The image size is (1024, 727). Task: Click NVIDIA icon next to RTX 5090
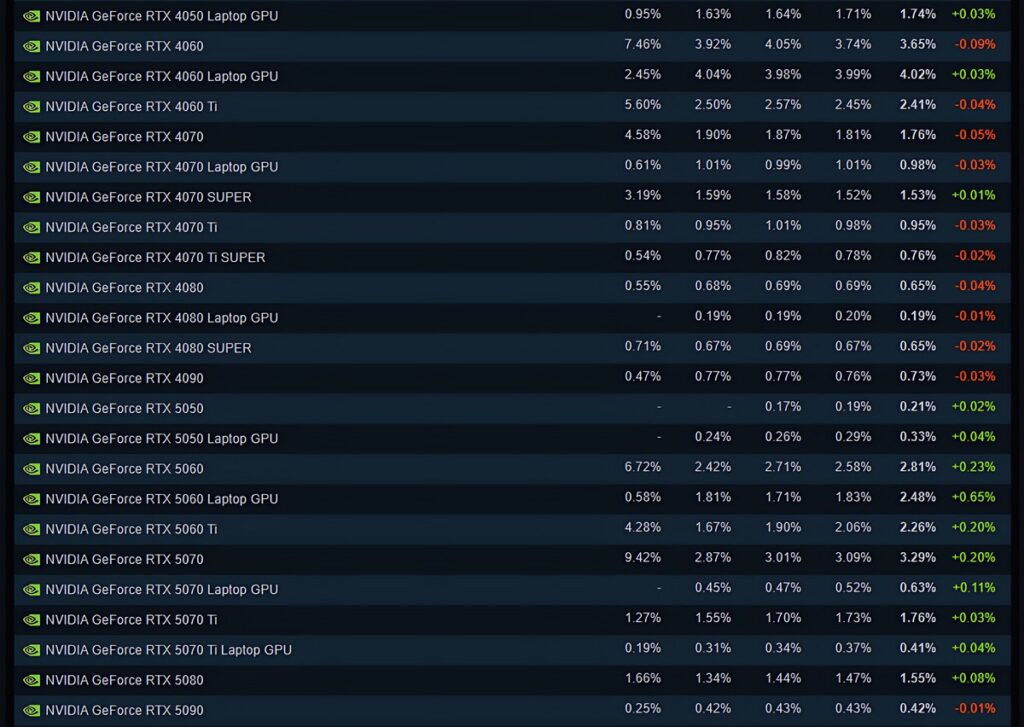pos(31,711)
